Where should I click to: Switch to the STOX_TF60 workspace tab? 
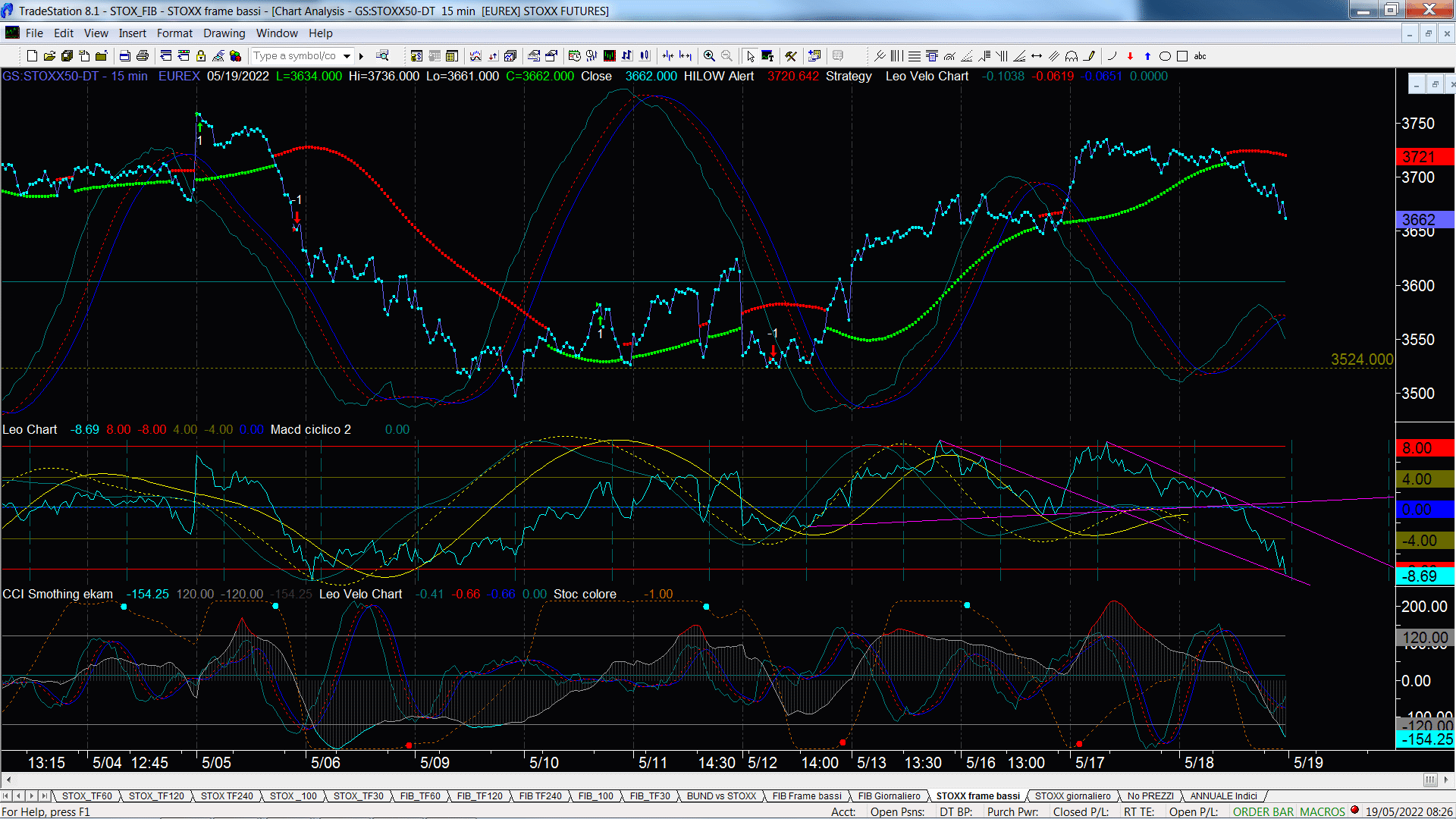pyautogui.click(x=86, y=795)
